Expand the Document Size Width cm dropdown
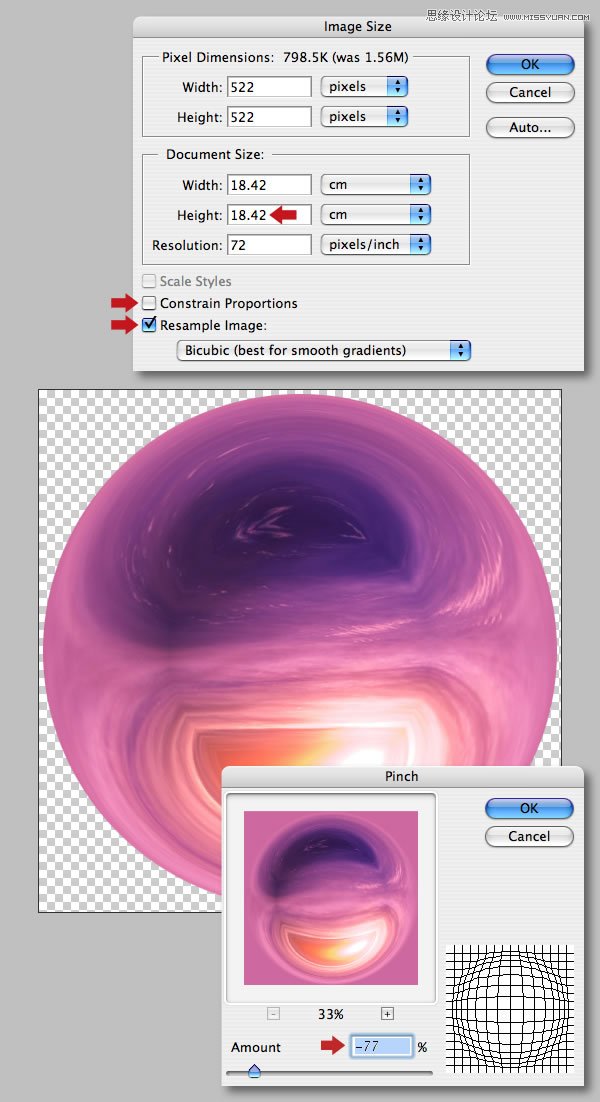 [x=375, y=185]
